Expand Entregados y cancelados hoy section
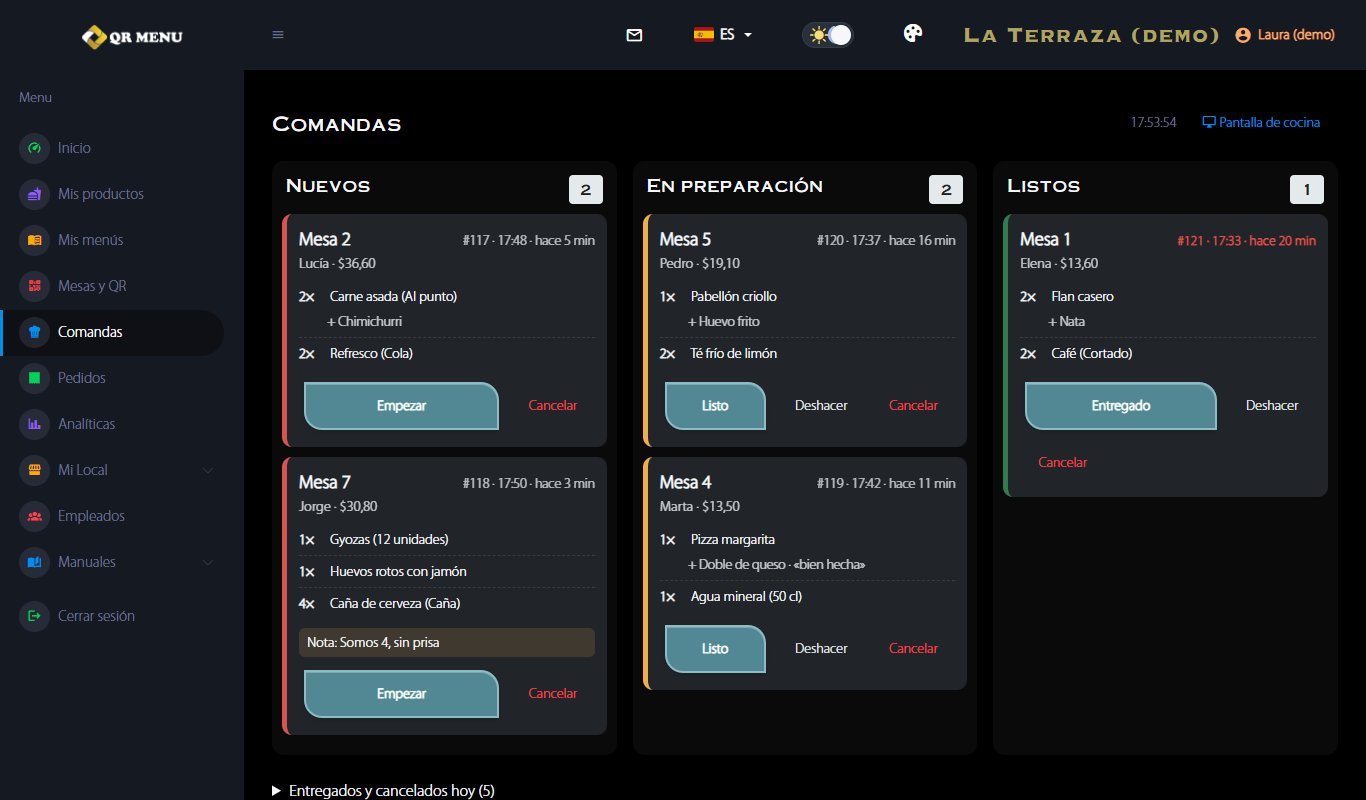Viewport: 1366px width, 800px height. 383,790
